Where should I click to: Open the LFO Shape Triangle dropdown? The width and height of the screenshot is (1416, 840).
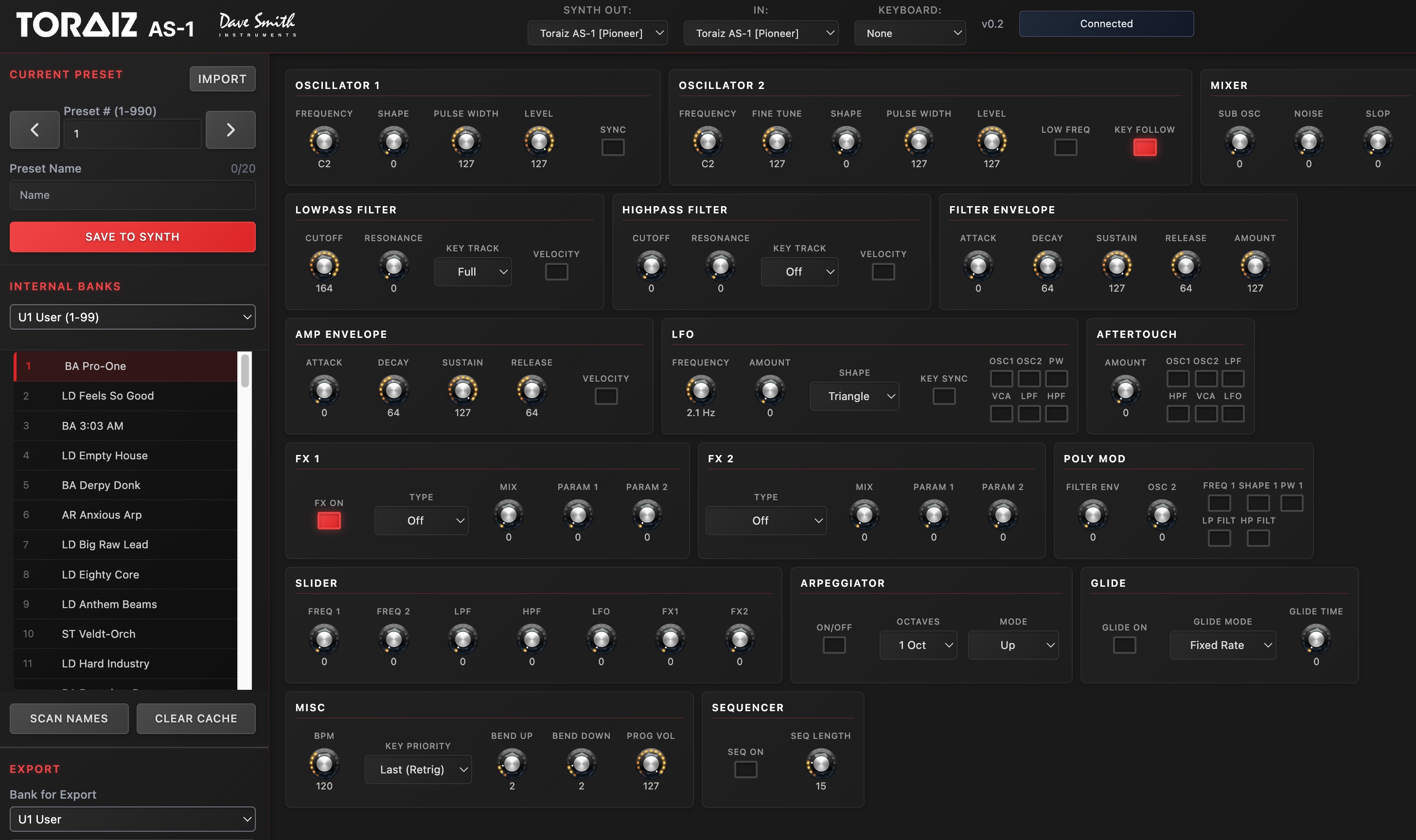click(x=854, y=396)
